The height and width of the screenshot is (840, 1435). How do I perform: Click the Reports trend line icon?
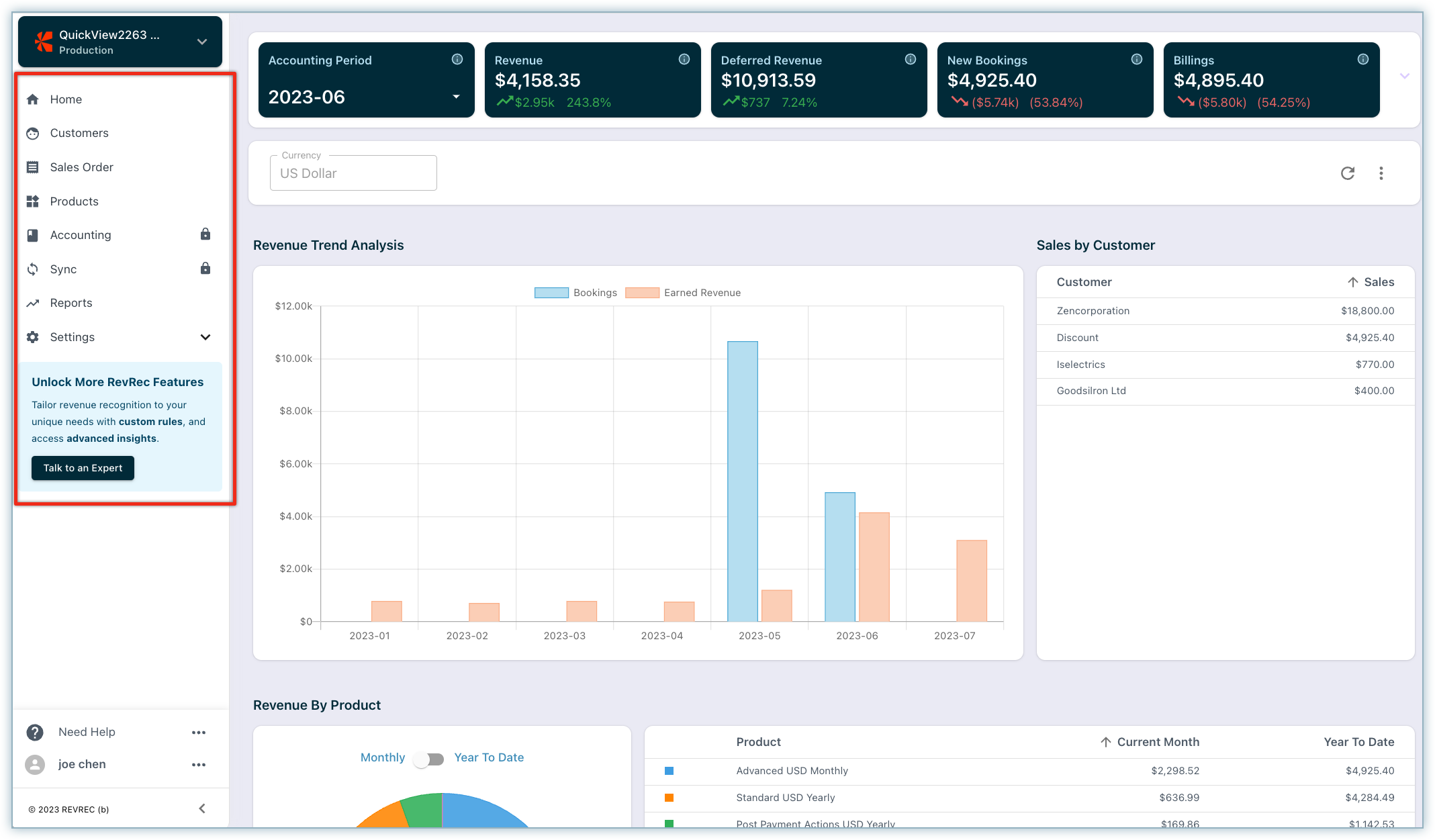tap(32, 304)
